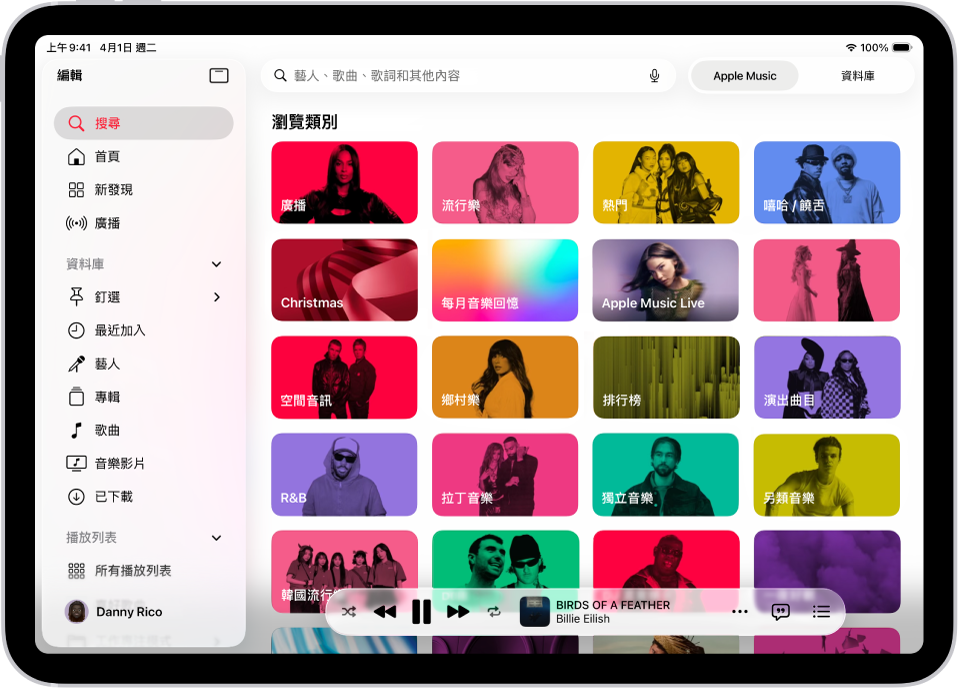Click the pin icon beside 釘選
This screenshot has height=689, width=963.
(76, 297)
